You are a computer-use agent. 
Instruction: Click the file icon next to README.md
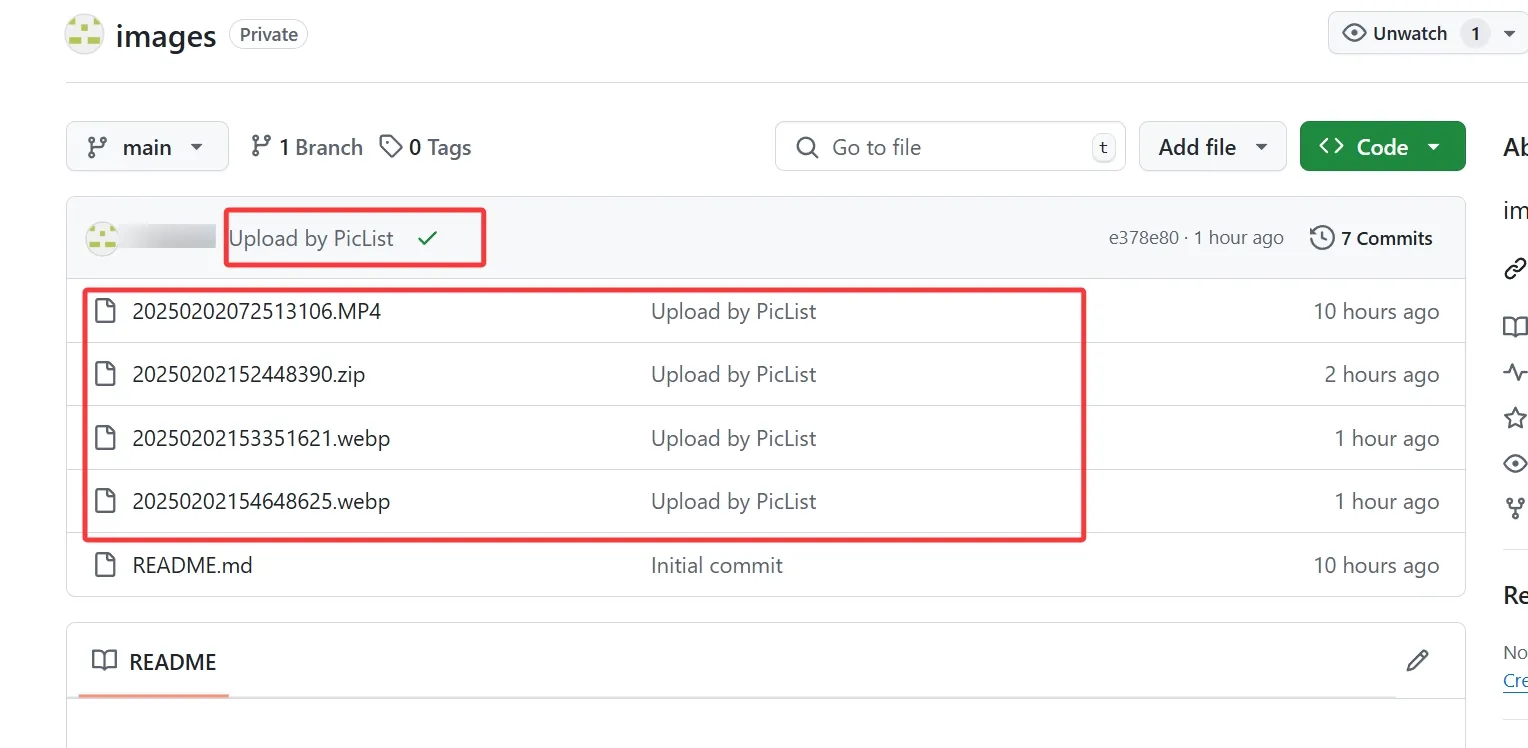point(105,565)
